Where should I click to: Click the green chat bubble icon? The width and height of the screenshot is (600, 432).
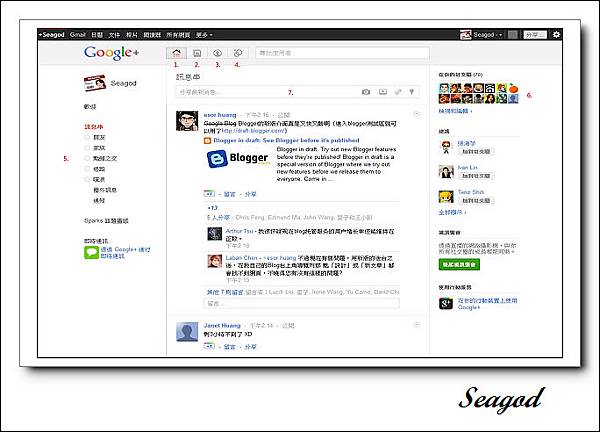coord(91,253)
